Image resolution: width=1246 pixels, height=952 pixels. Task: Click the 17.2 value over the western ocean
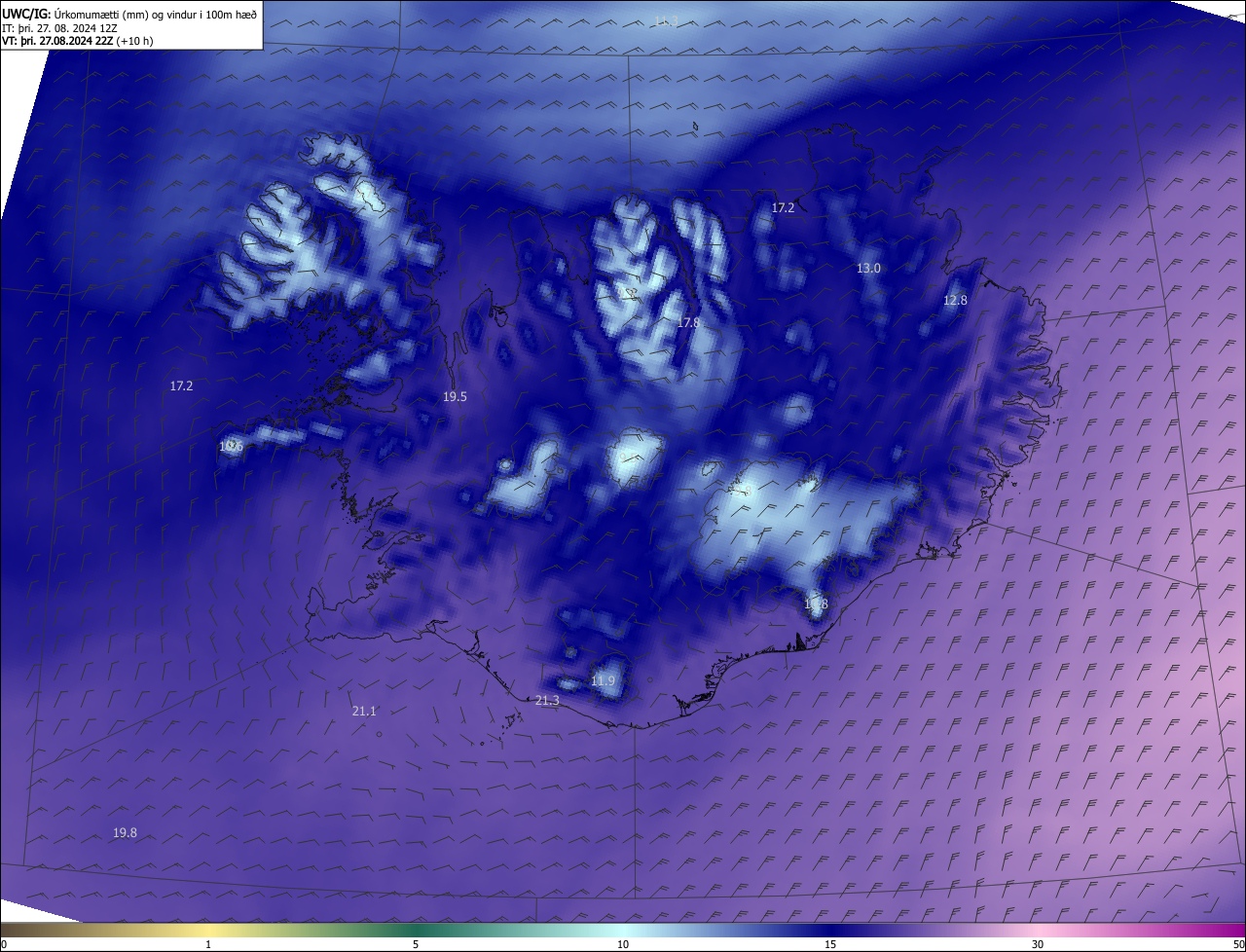point(181,386)
